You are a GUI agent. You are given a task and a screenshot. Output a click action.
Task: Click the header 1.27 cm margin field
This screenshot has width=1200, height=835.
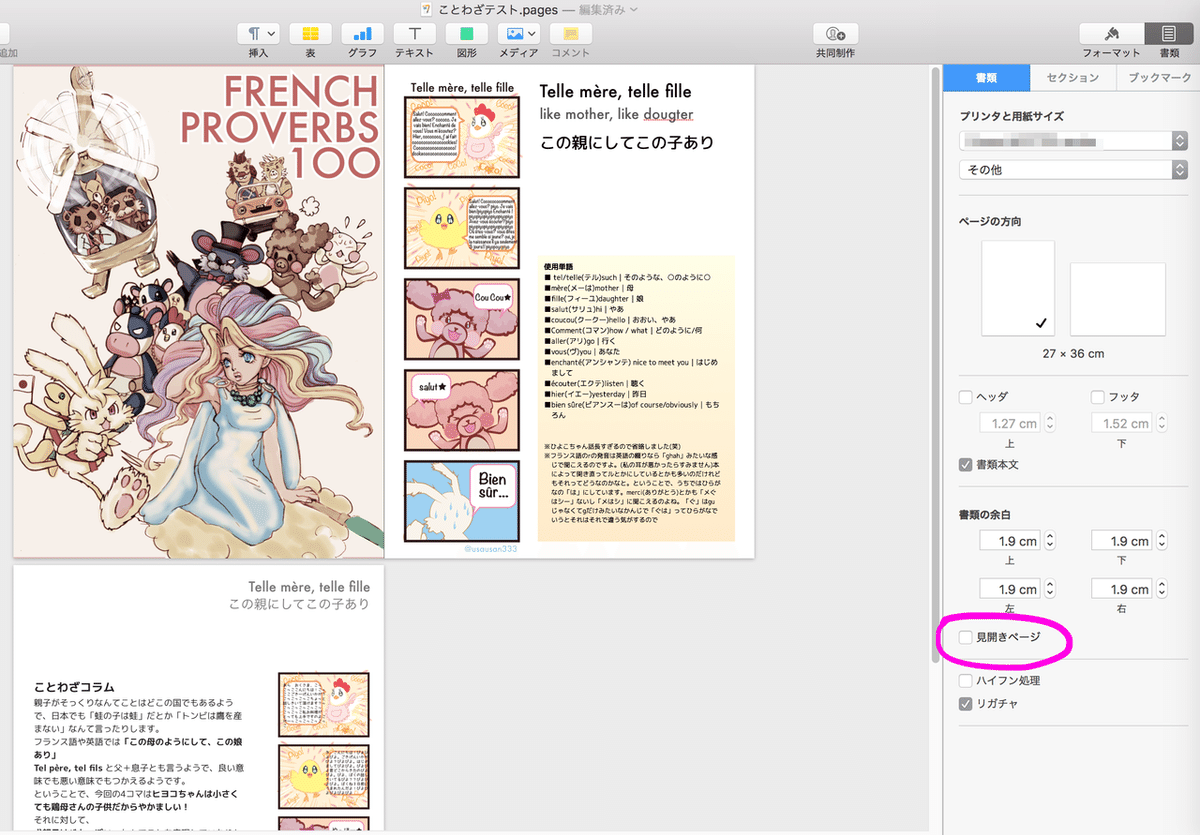(1010, 423)
